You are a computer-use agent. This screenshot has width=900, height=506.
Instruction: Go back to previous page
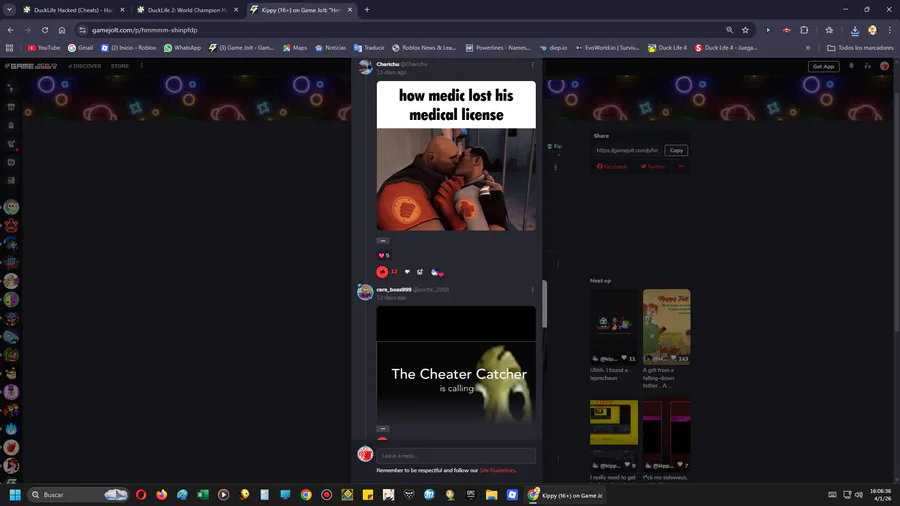point(10,30)
